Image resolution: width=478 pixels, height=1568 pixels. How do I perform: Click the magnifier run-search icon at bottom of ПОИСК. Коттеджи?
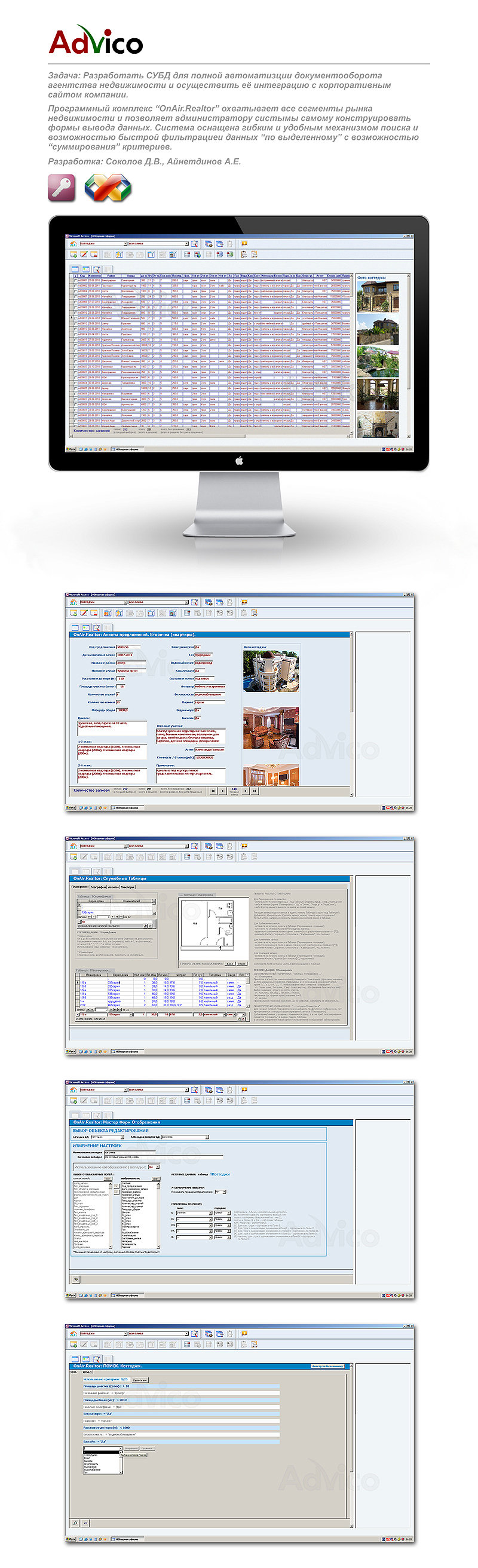click(x=75, y=1523)
